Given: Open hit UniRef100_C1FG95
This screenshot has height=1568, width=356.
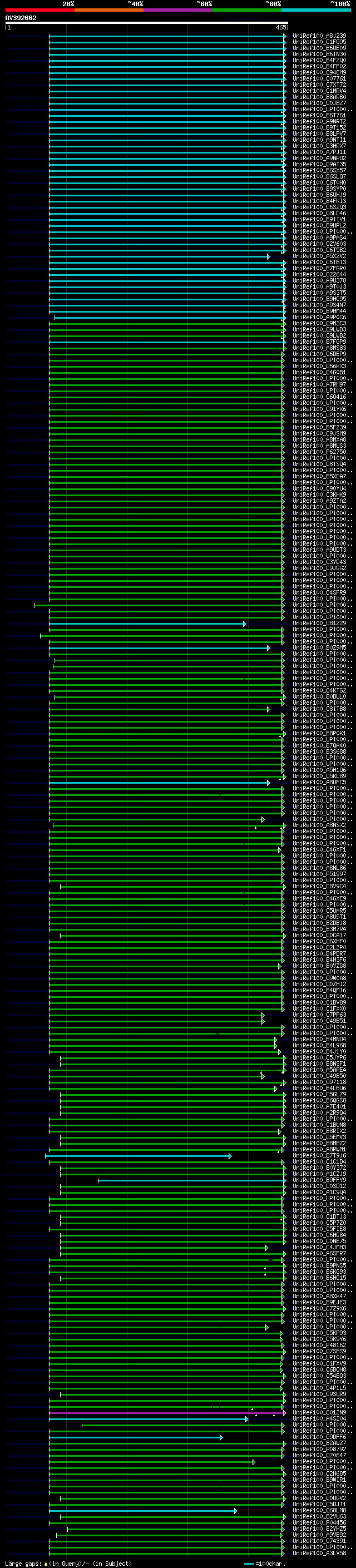Looking at the screenshot, I should (x=319, y=42).
